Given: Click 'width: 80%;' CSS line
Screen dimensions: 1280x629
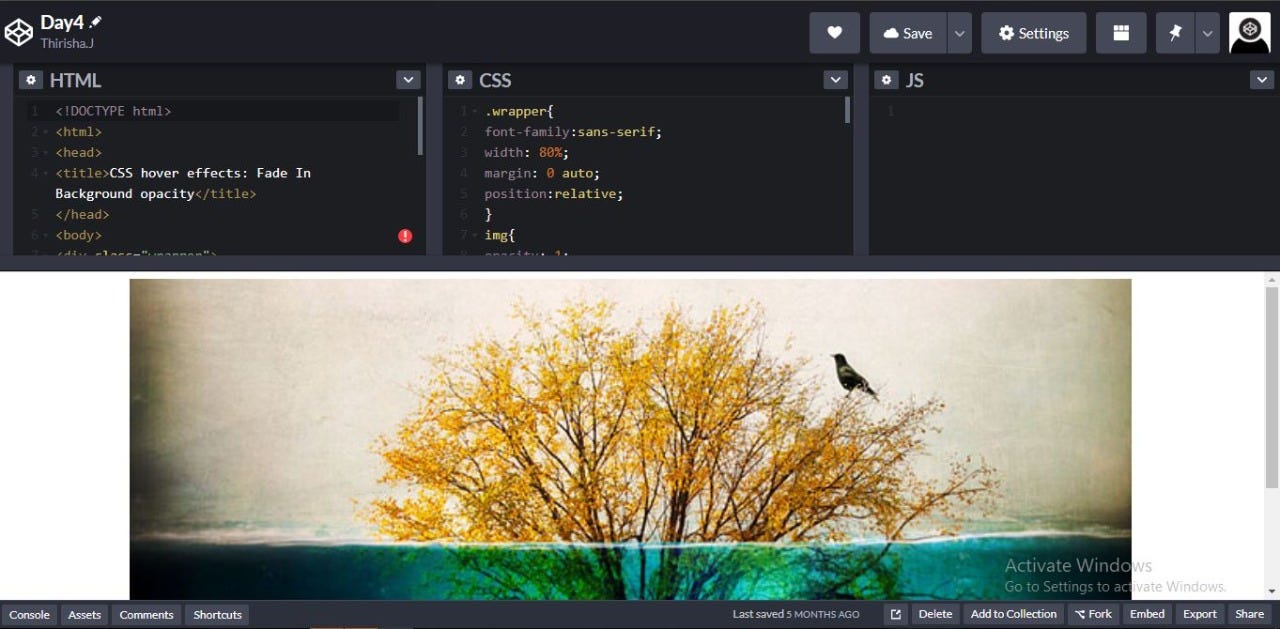Looking at the screenshot, I should (527, 153).
